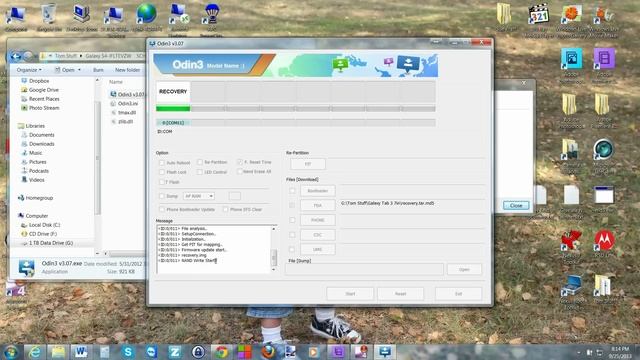Enable the Nand Erase All checkbox

[x=240, y=172]
